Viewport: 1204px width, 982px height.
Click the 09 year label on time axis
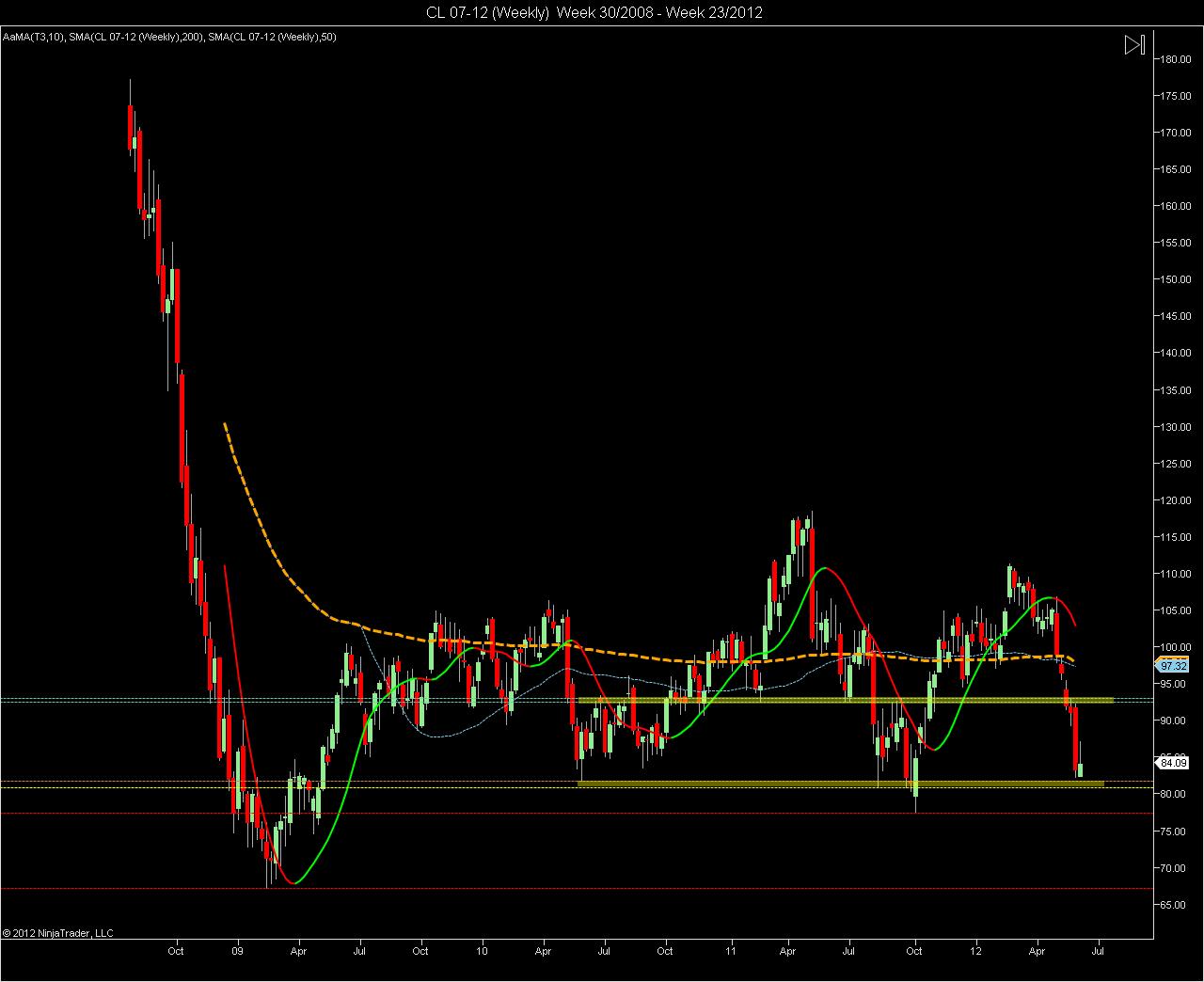tap(237, 951)
